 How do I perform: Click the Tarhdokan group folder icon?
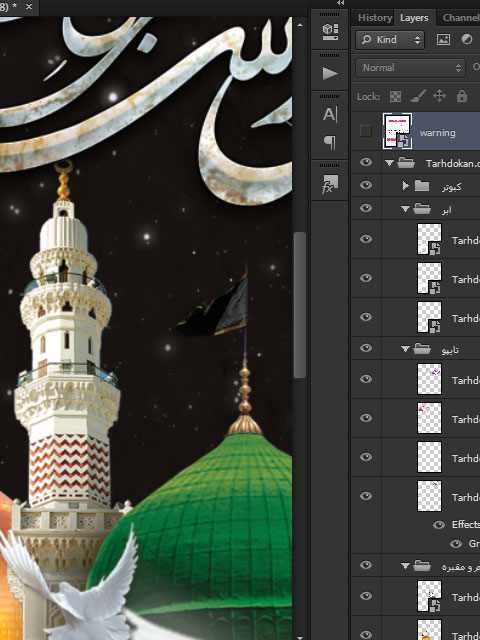(406, 163)
